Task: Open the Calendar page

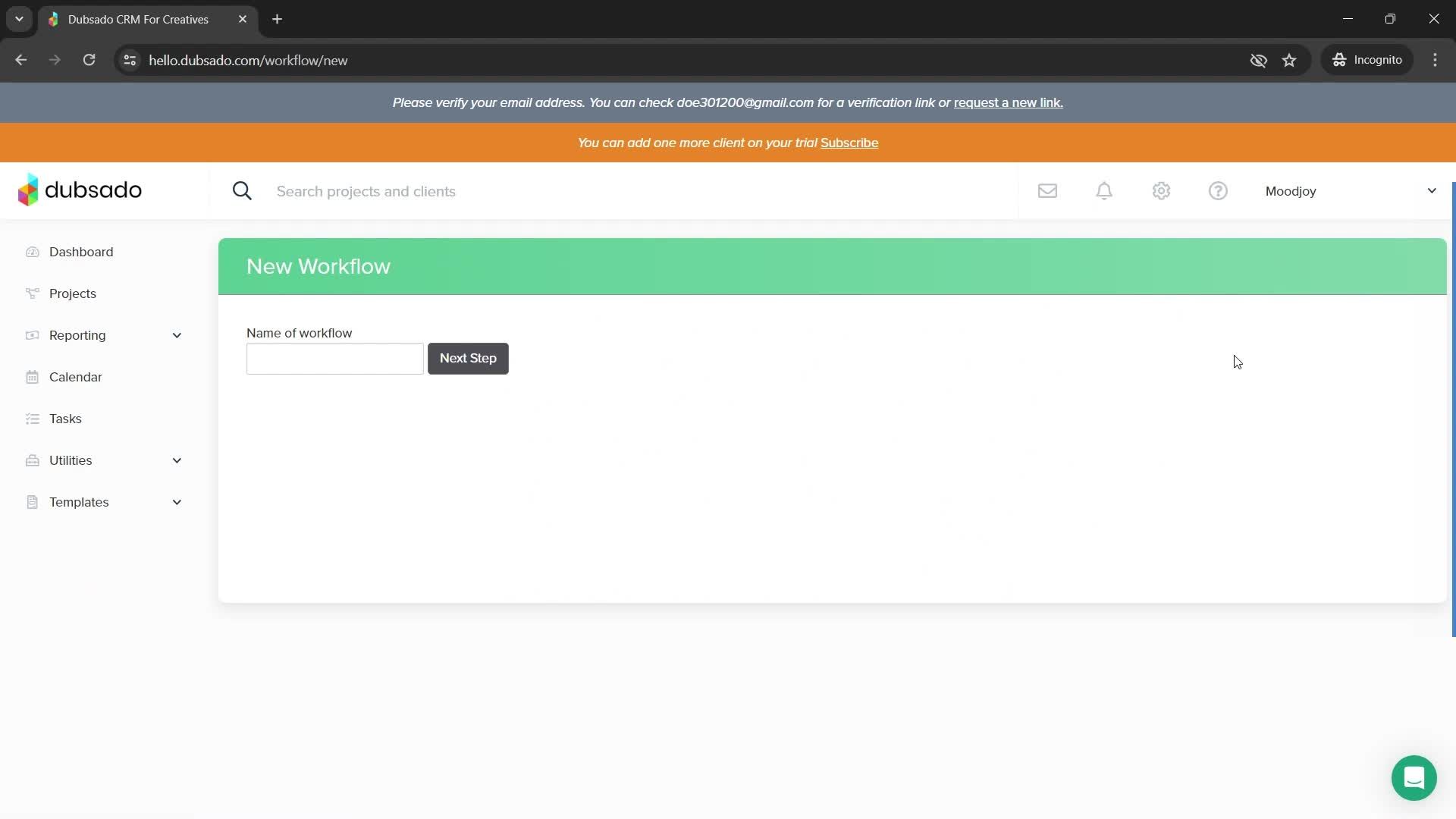Action: (76, 377)
